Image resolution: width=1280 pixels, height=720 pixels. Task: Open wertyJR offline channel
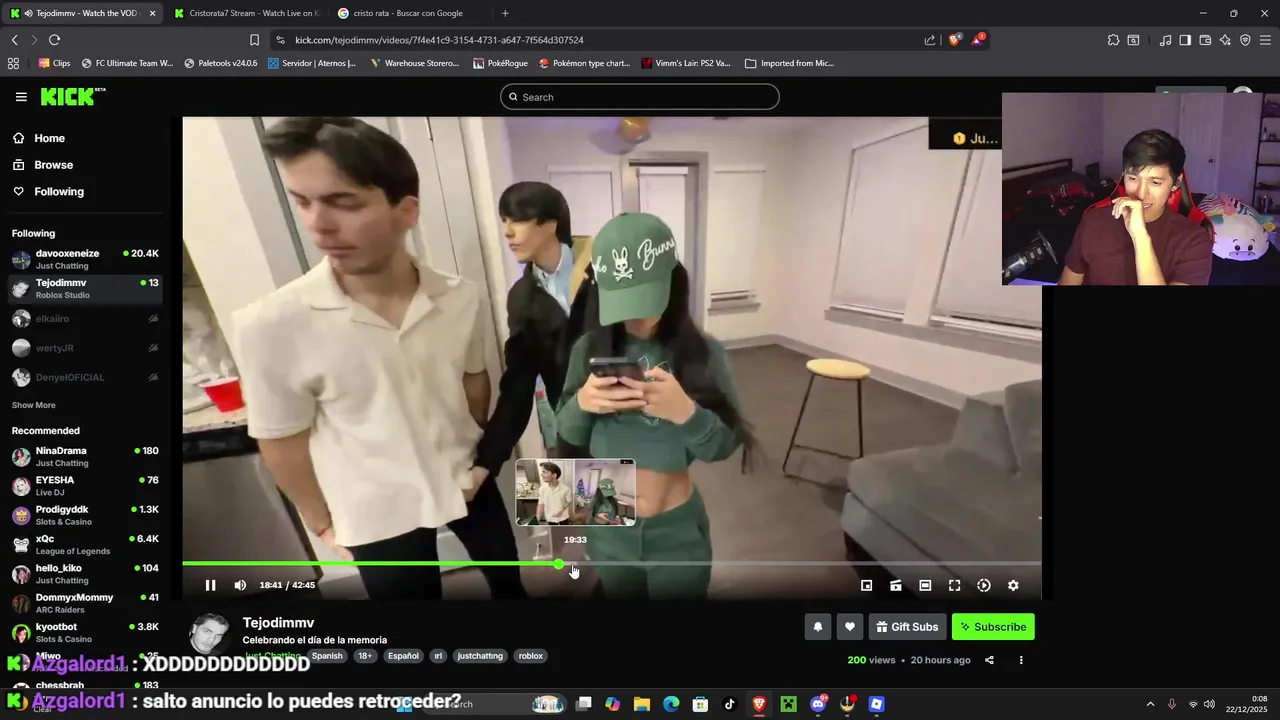click(x=85, y=348)
